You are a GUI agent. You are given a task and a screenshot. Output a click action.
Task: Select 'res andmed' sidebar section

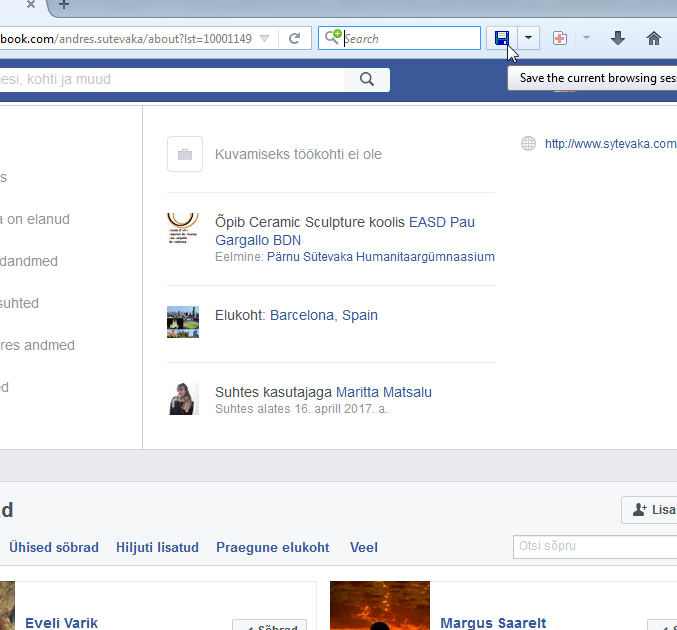tap(37, 345)
